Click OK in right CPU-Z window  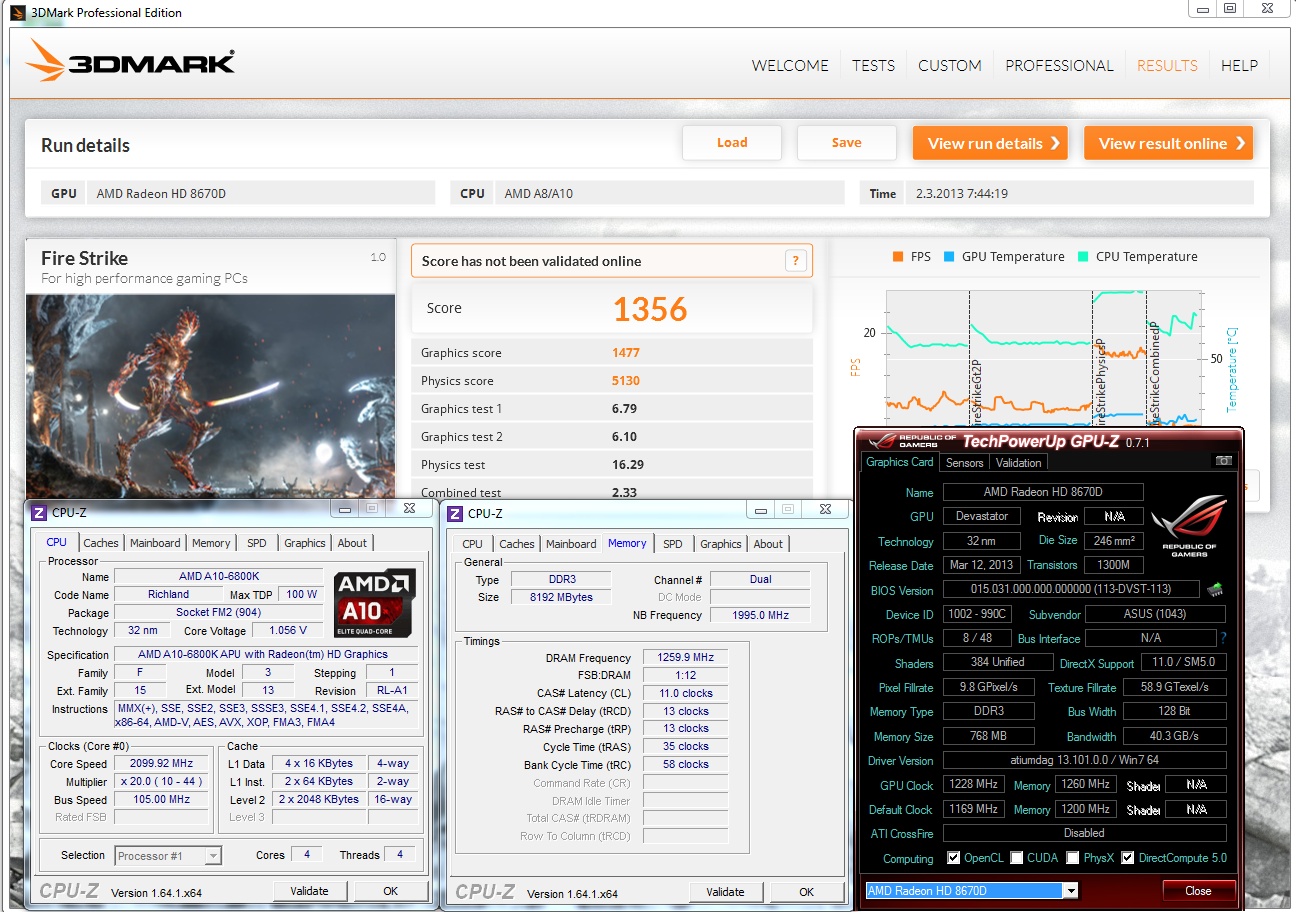click(x=806, y=892)
